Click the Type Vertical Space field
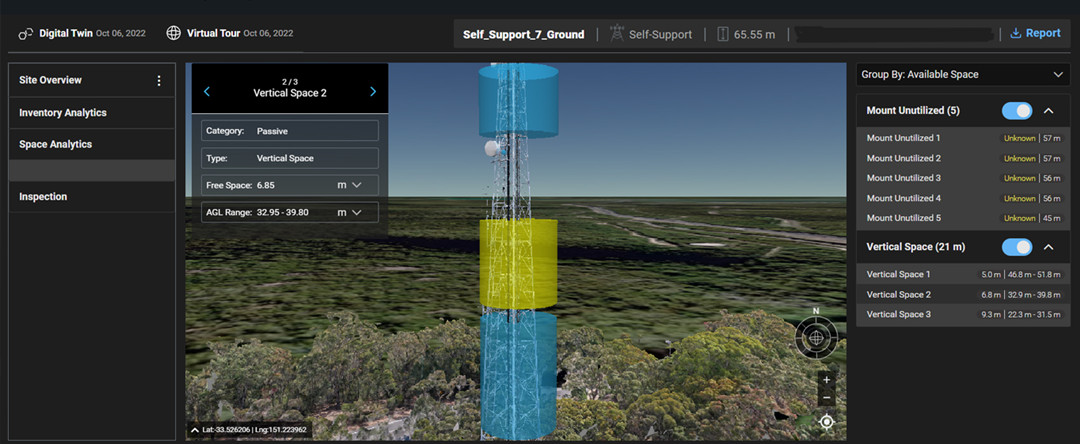1080x444 pixels. [x=289, y=158]
